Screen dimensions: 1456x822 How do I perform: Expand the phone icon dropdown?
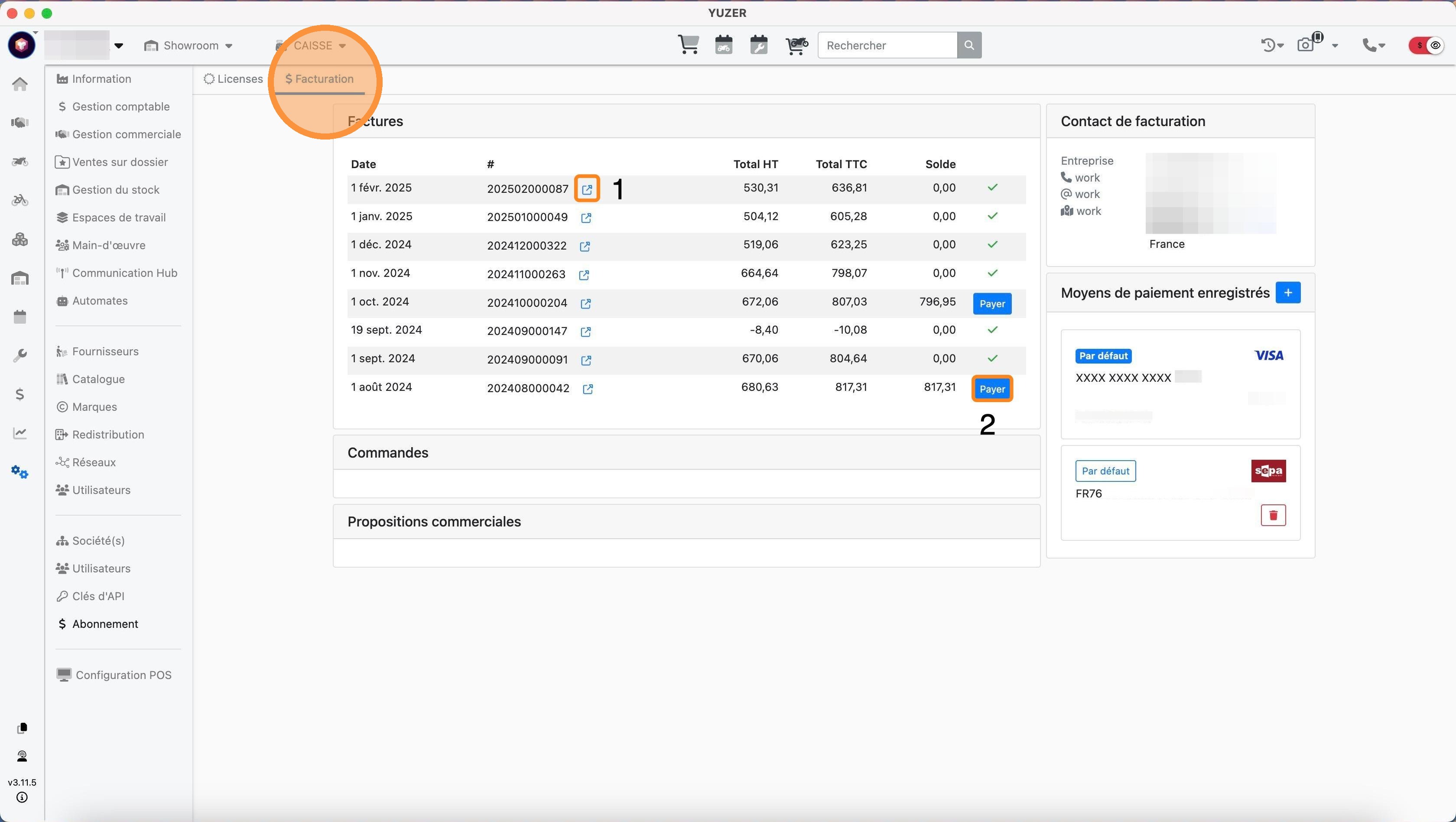coord(1374,45)
